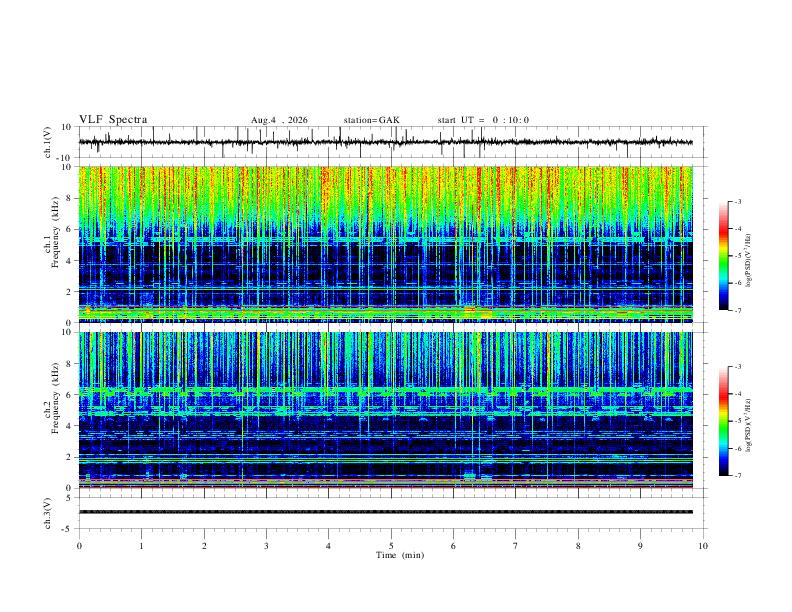Click the ch.3 waveform trace strip

tap(385, 512)
